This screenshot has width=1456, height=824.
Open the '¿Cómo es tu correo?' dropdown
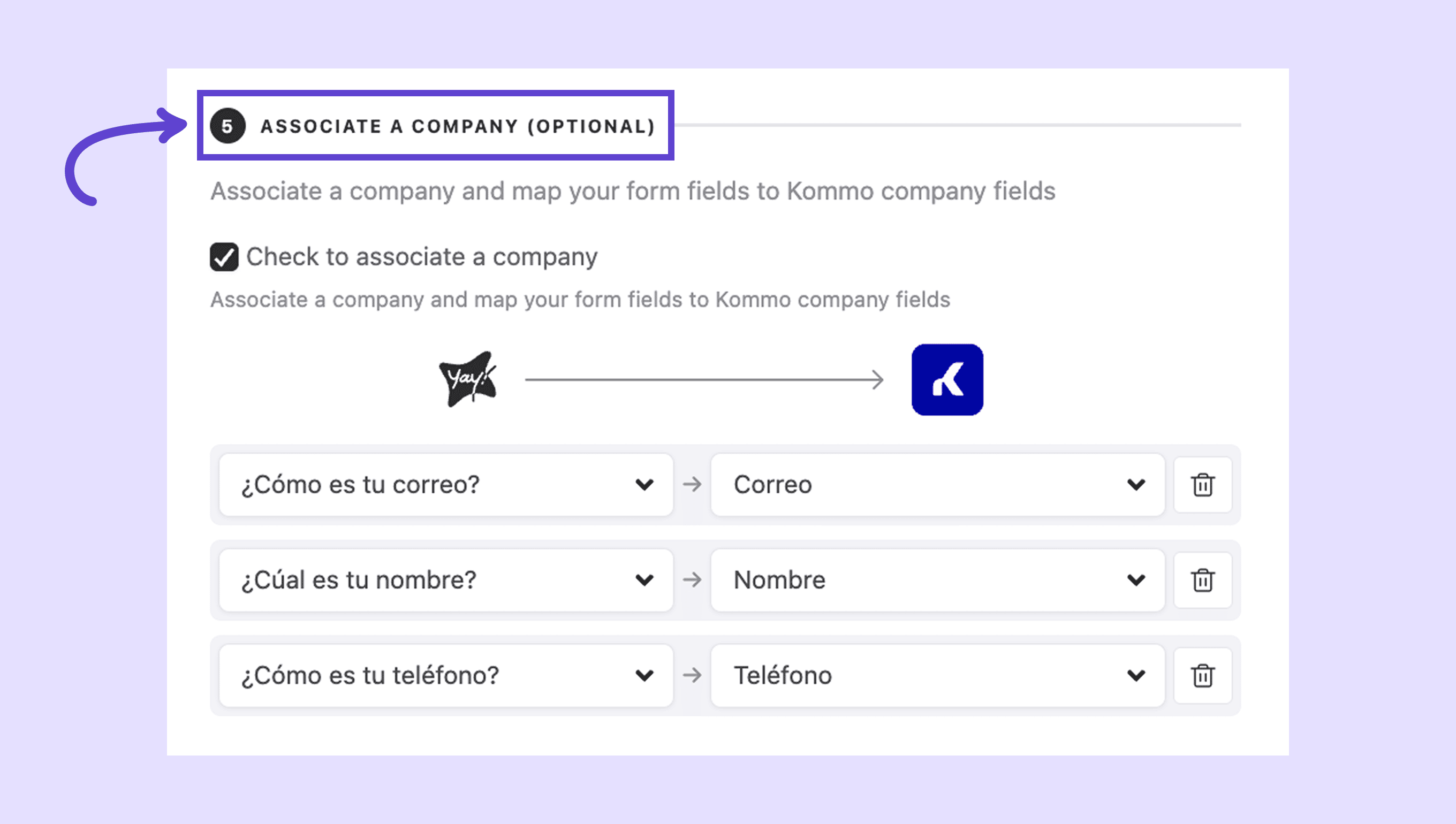[x=446, y=485]
